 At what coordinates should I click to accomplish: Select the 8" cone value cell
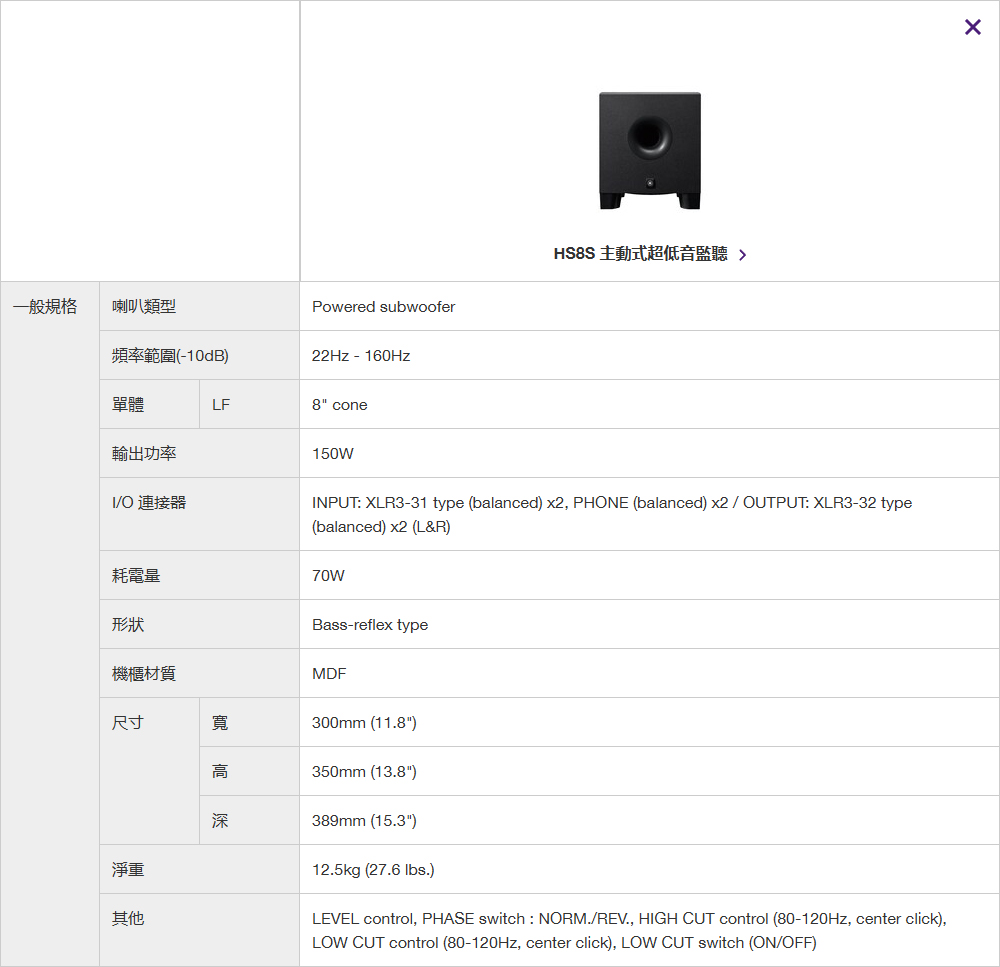coord(339,405)
